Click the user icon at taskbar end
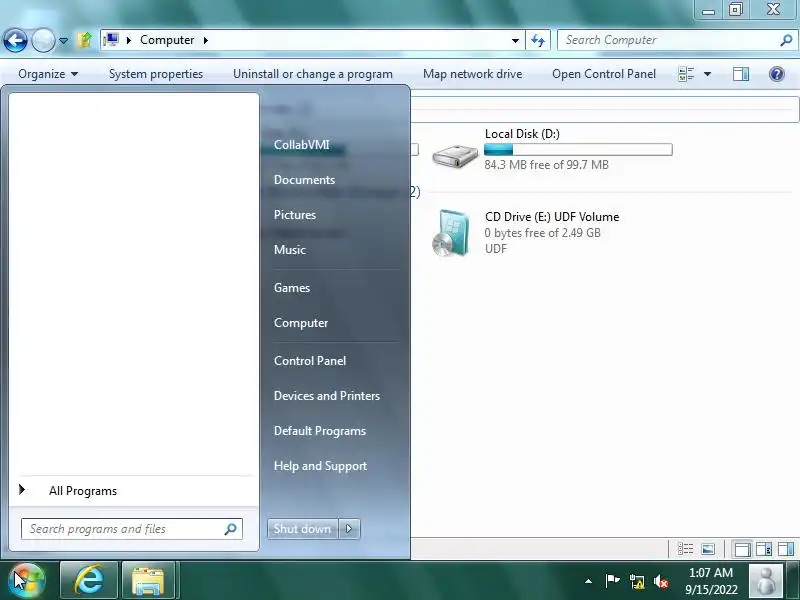 click(766, 581)
